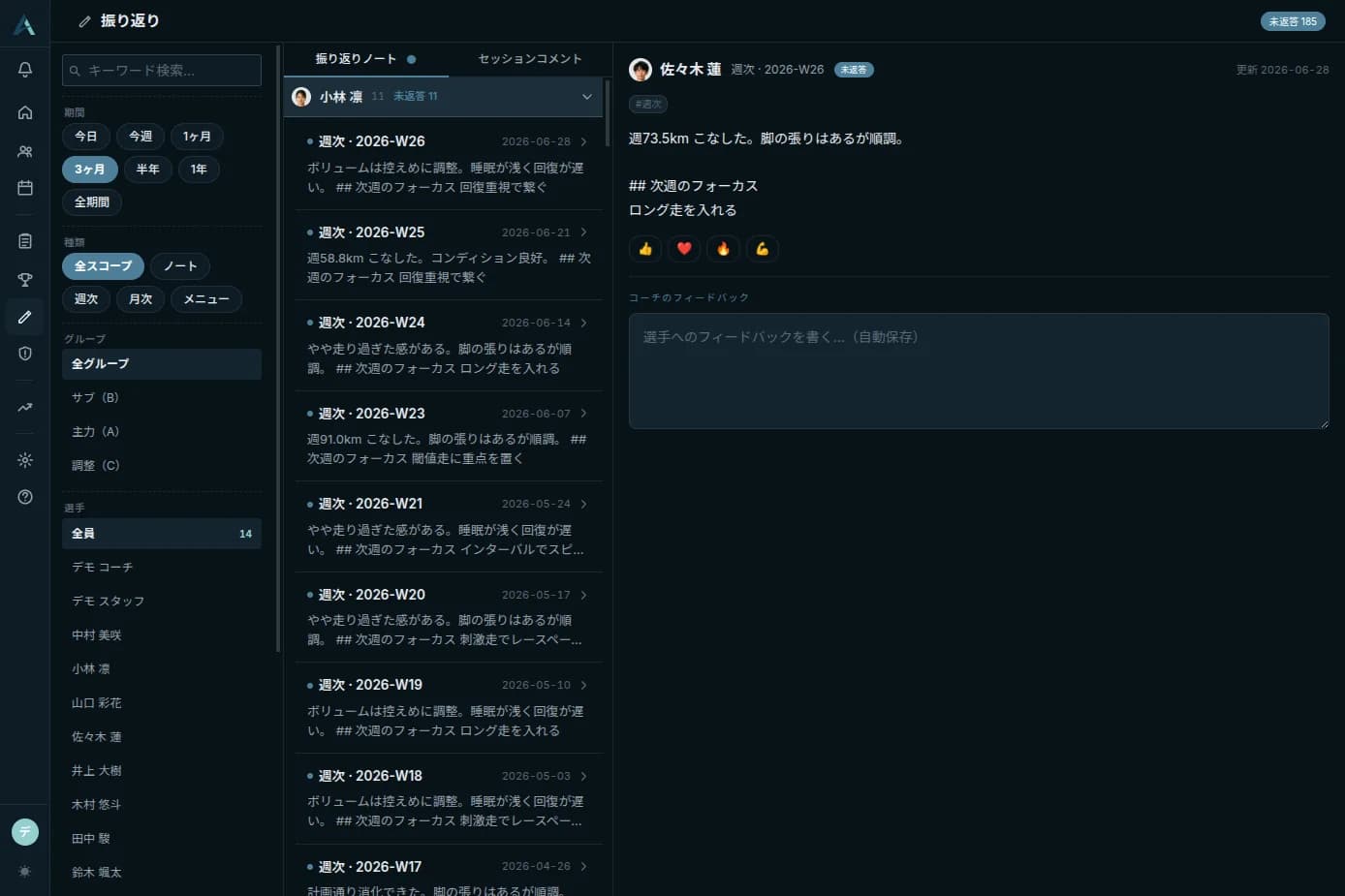Select 調整 (C) group
The height and width of the screenshot is (896, 1345).
coord(162,466)
